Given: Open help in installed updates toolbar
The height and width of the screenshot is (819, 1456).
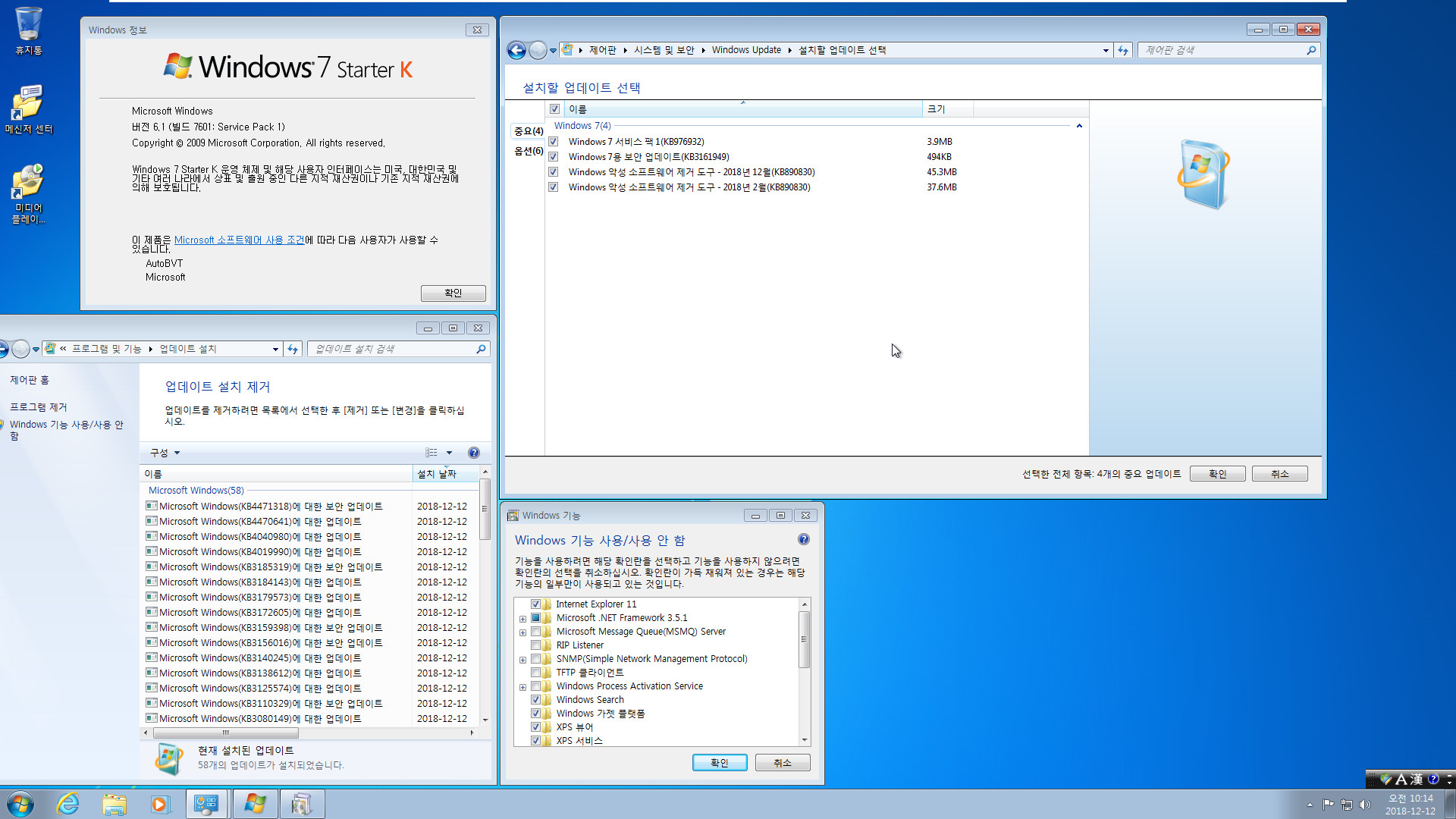Looking at the screenshot, I should tap(474, 453).
